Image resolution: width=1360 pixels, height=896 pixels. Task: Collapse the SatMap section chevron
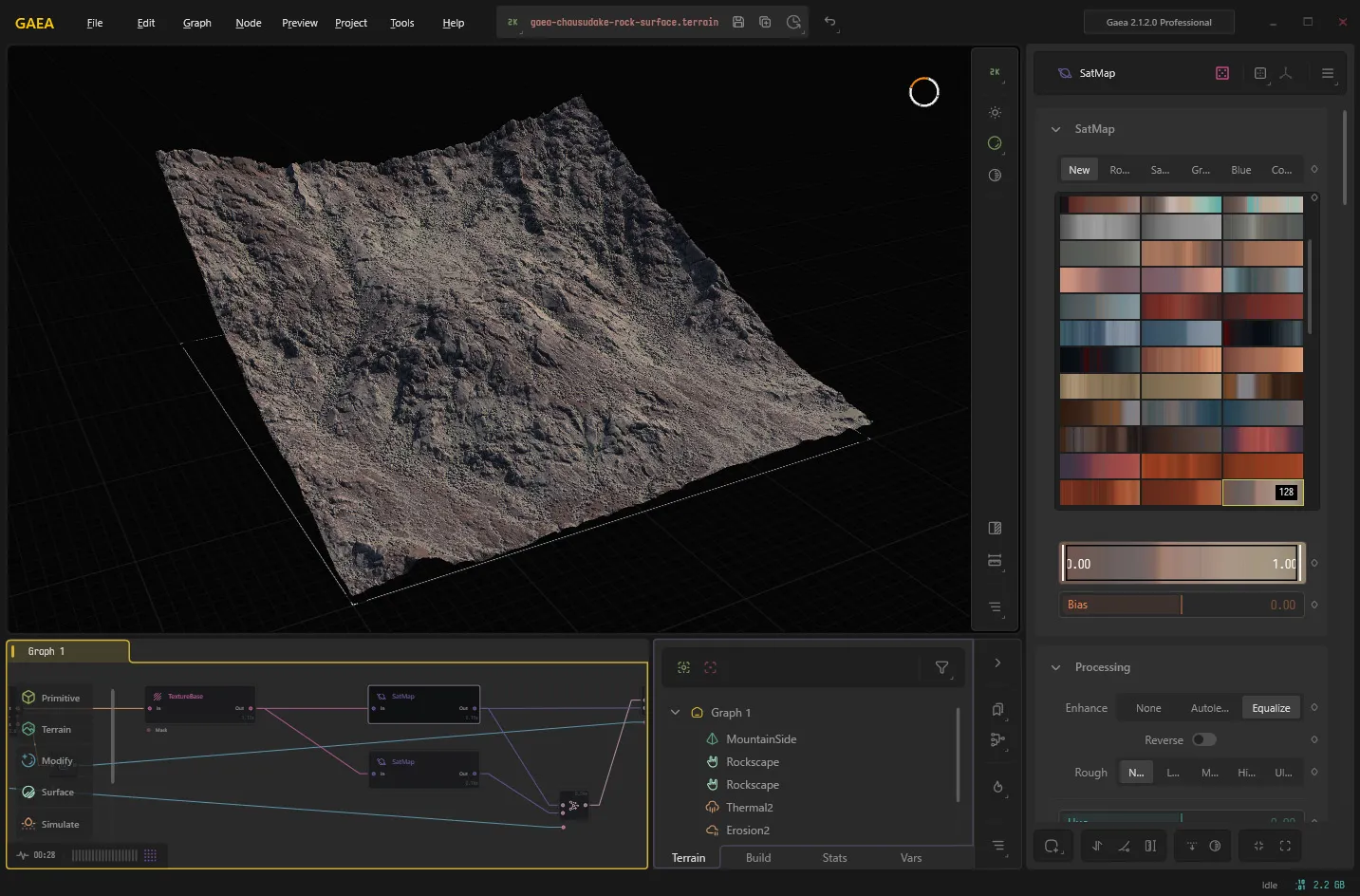(1055, 129)
